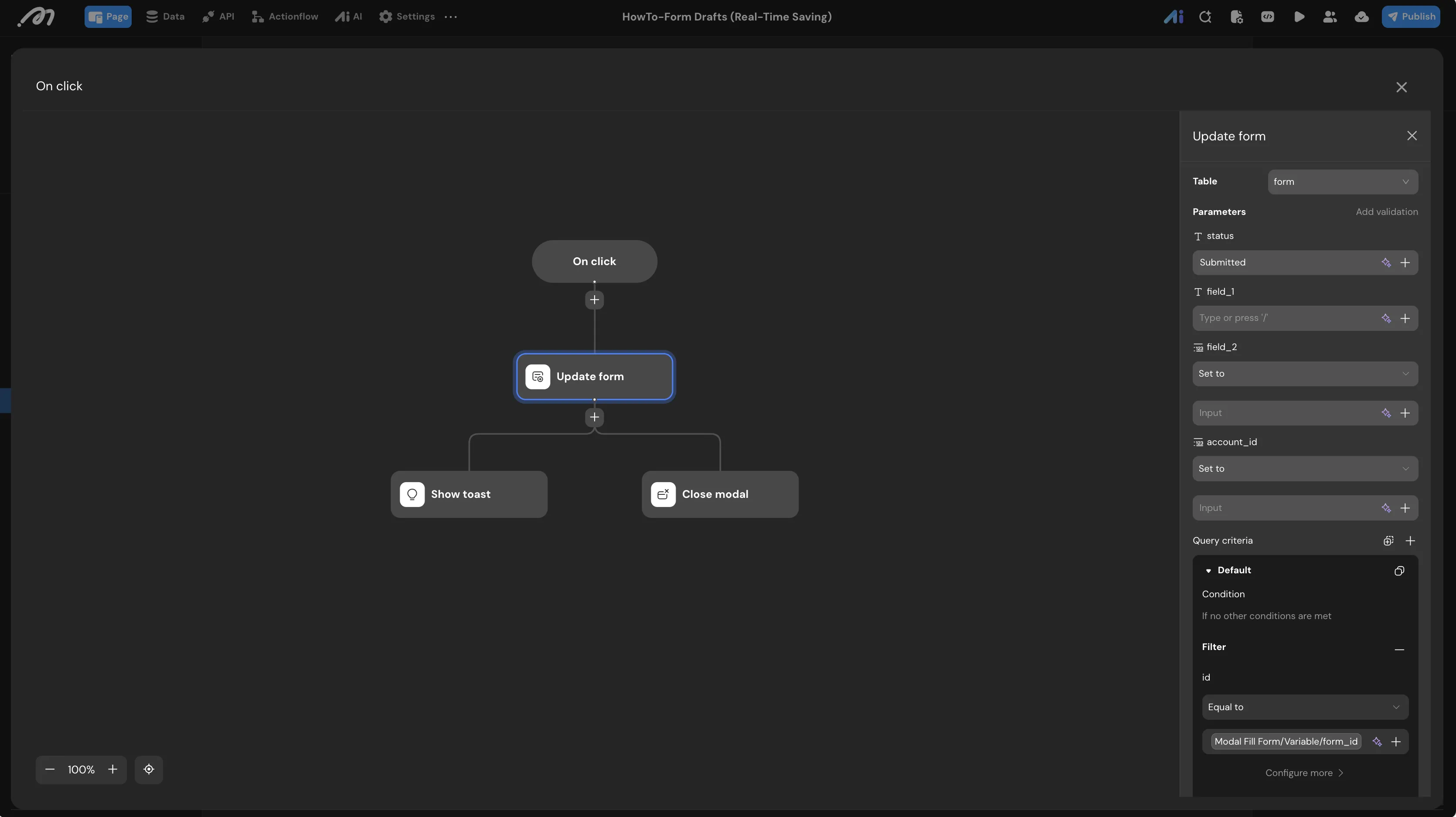The width and height of the screenshot is (1456, 817).
Task: Open the code view icon in top toolbar
Action: point(1267,17)
